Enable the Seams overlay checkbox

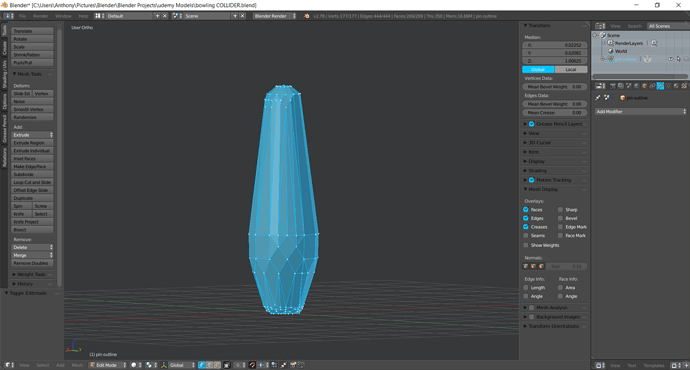(x=526, y=236)
